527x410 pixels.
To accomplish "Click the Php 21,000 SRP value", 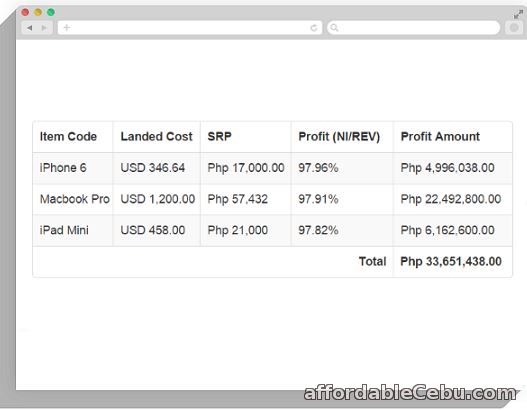I will point(238,230).
